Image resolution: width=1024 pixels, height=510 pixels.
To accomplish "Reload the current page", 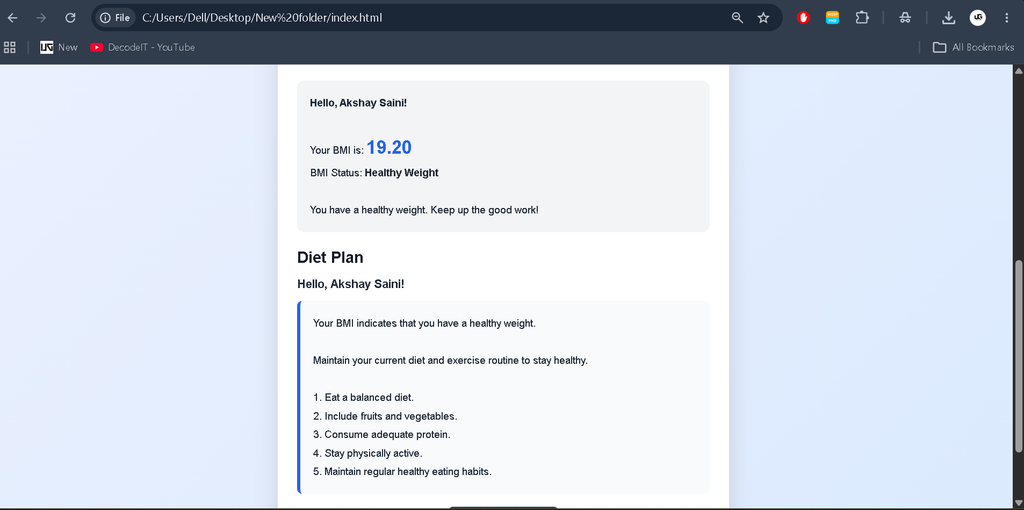I will coord(71,18).
